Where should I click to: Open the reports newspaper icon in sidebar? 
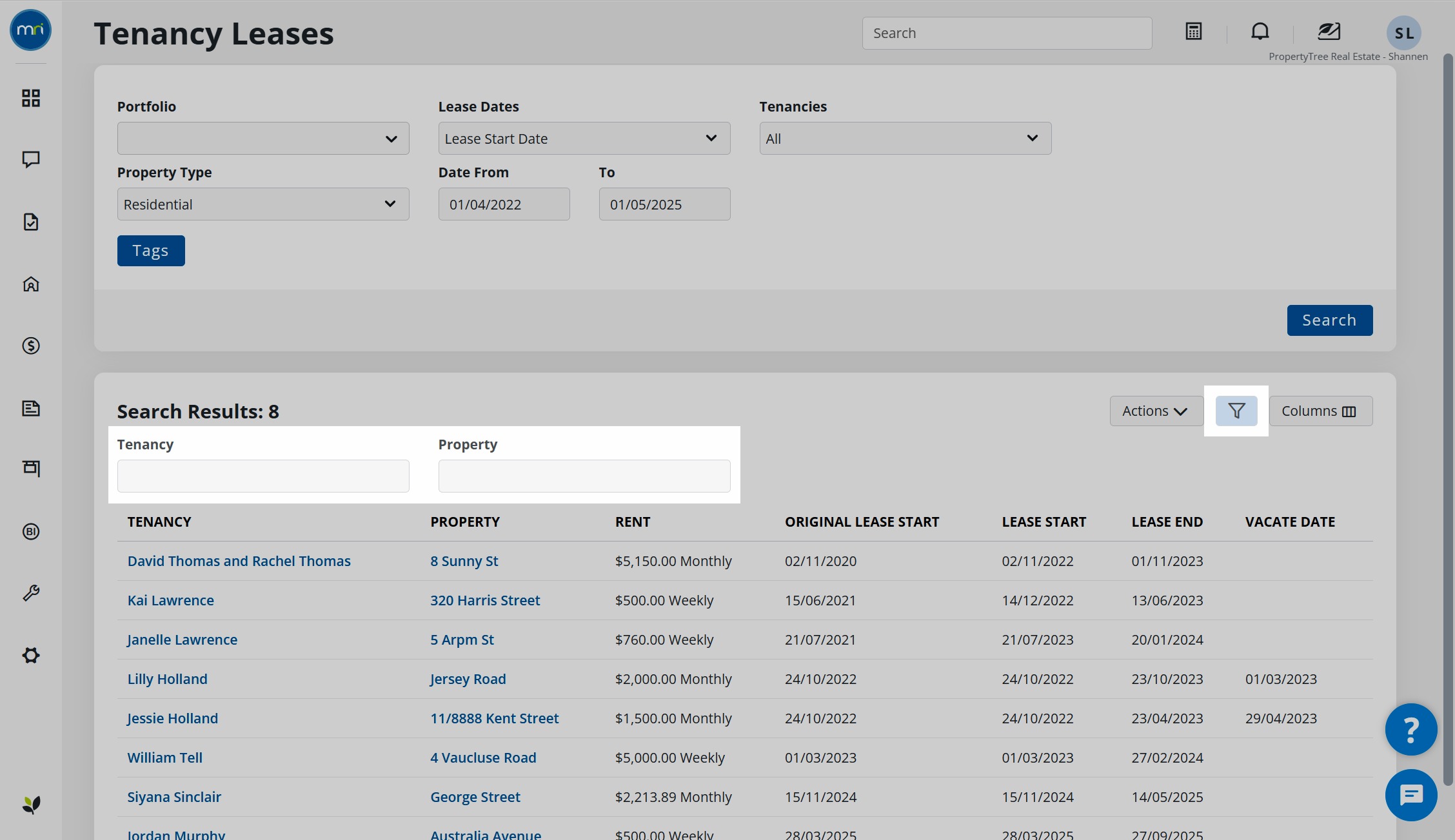tap(31, 408)
